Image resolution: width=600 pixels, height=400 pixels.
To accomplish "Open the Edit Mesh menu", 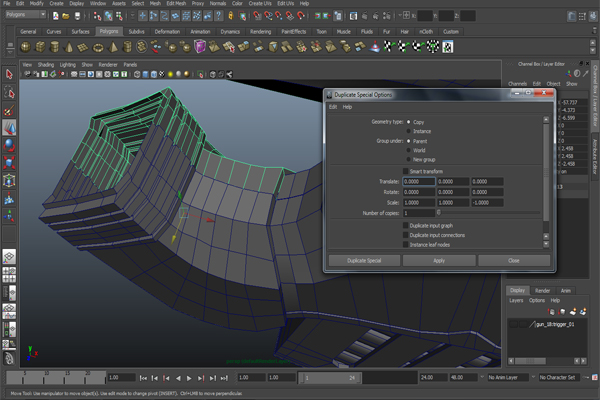I will 176,3.
